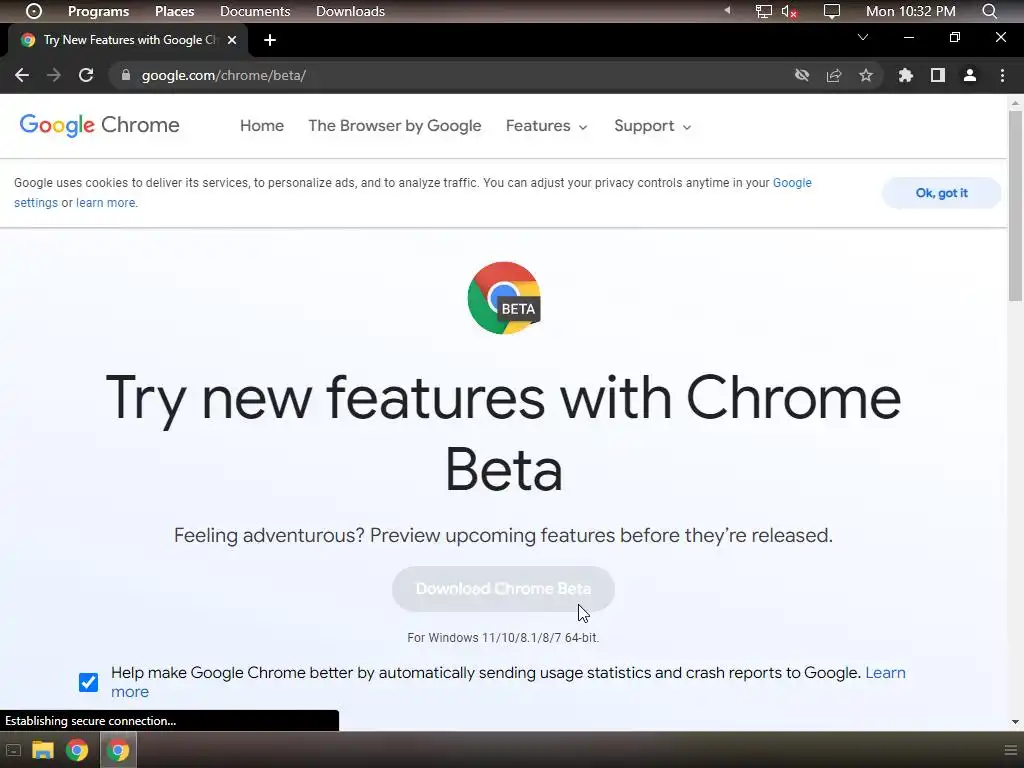Open the Downloads menu
Viewport: 1024px width, 768px height.
[350, 11]
